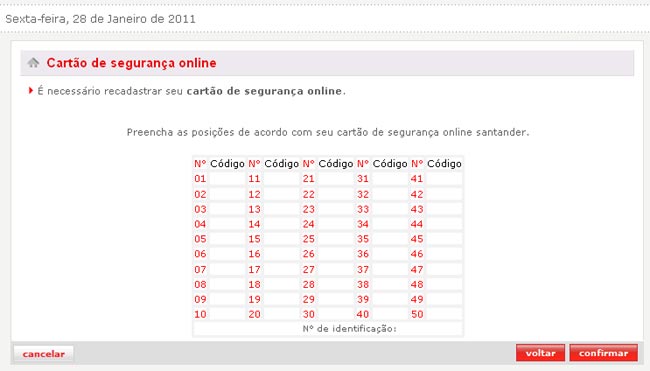
Task: Activate the código box for number 48
Action: point(444,284)
